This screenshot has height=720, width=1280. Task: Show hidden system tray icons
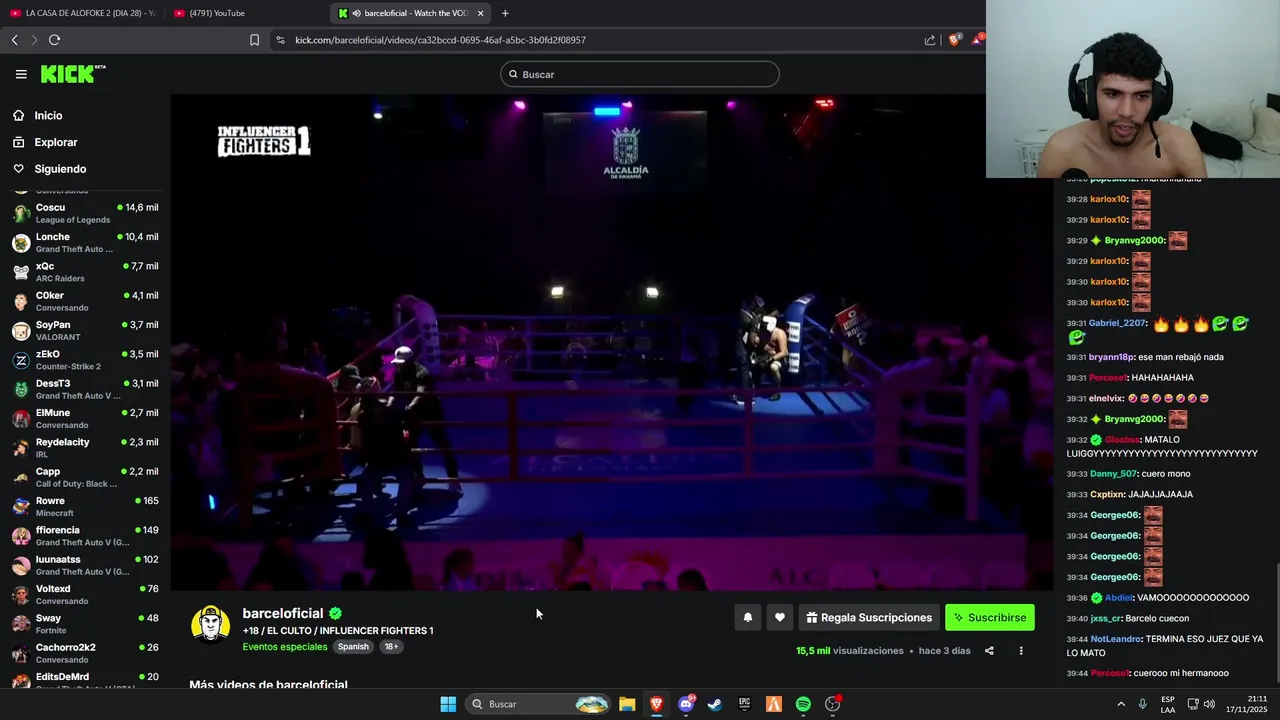[x=1121, y=704]
